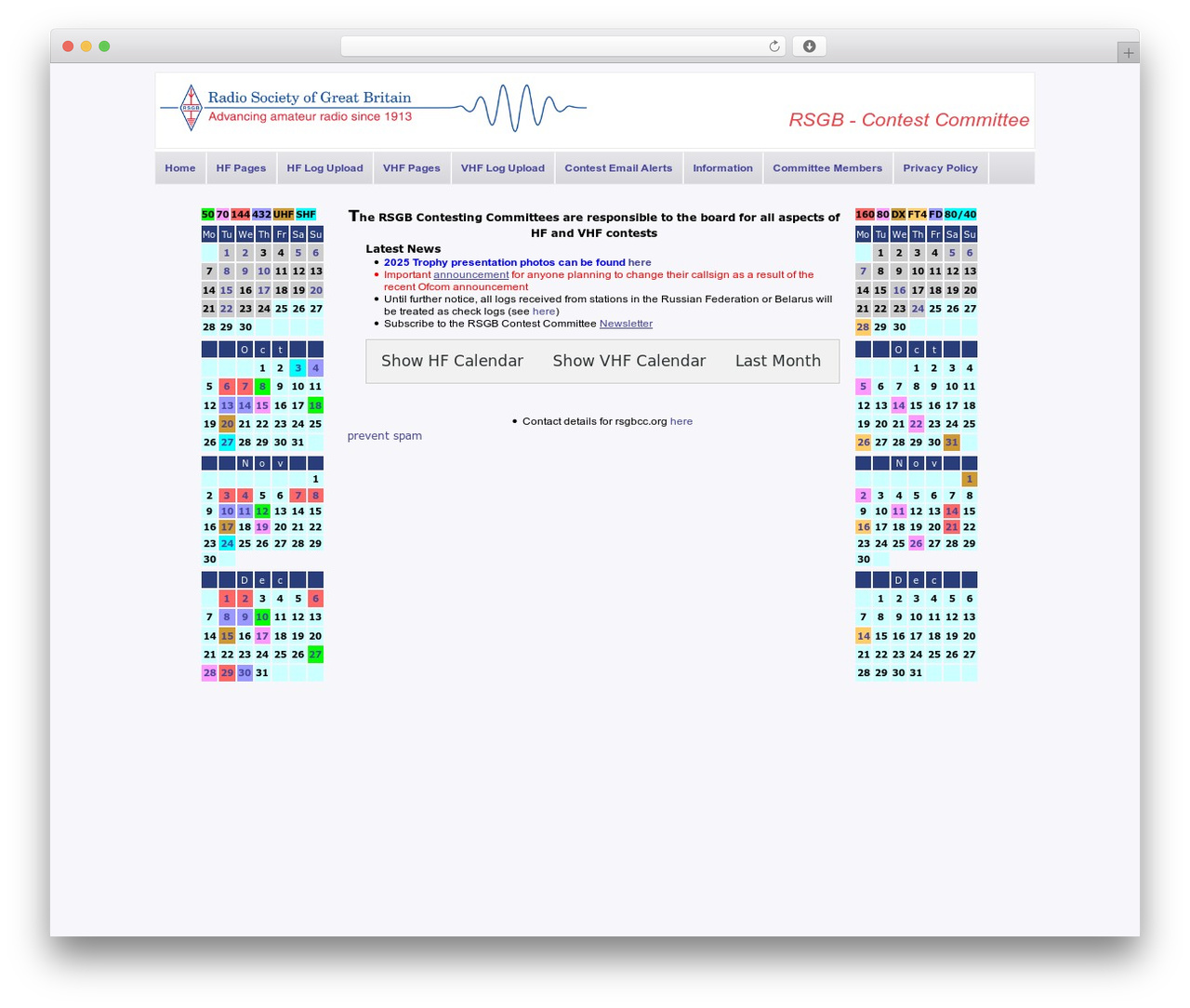Open the rsgbcc.org contact details link
The height and width of the screenshot is (1008, 1190).
pos(681,421)
